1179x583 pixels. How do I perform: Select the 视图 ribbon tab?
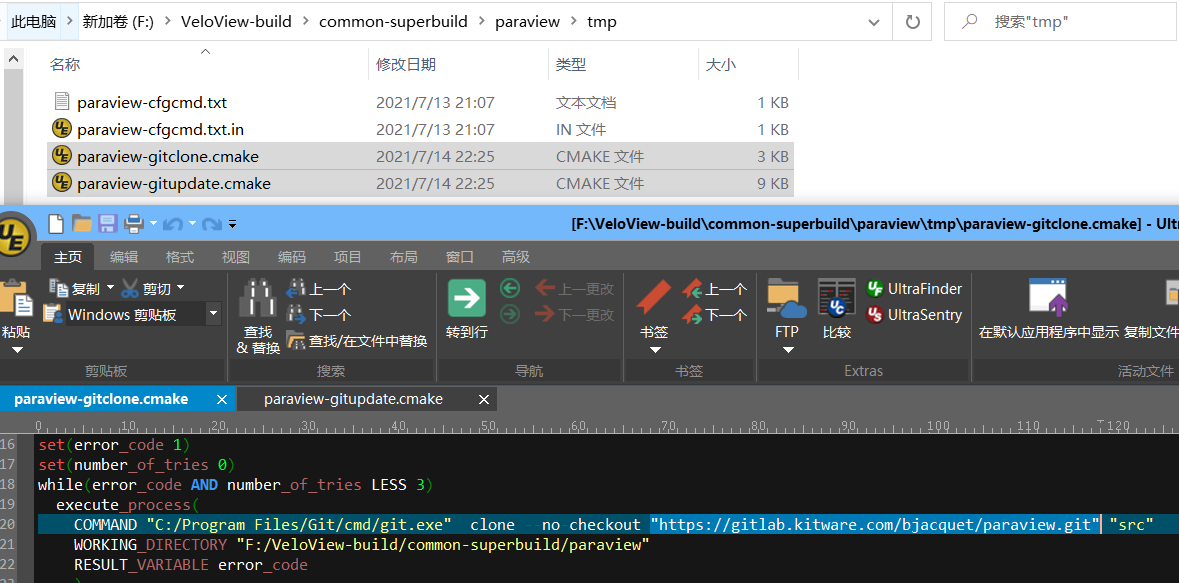click(235, 257)
